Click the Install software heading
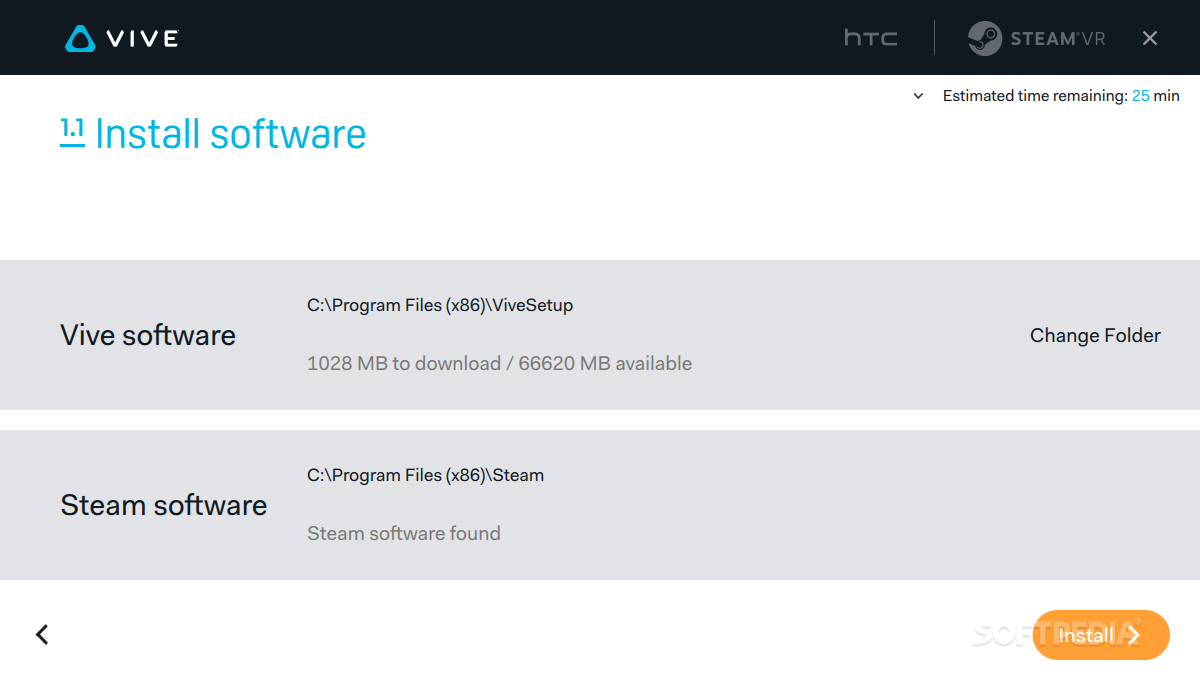The height and width of the screenshot is (675, 1200). (230, 134)
